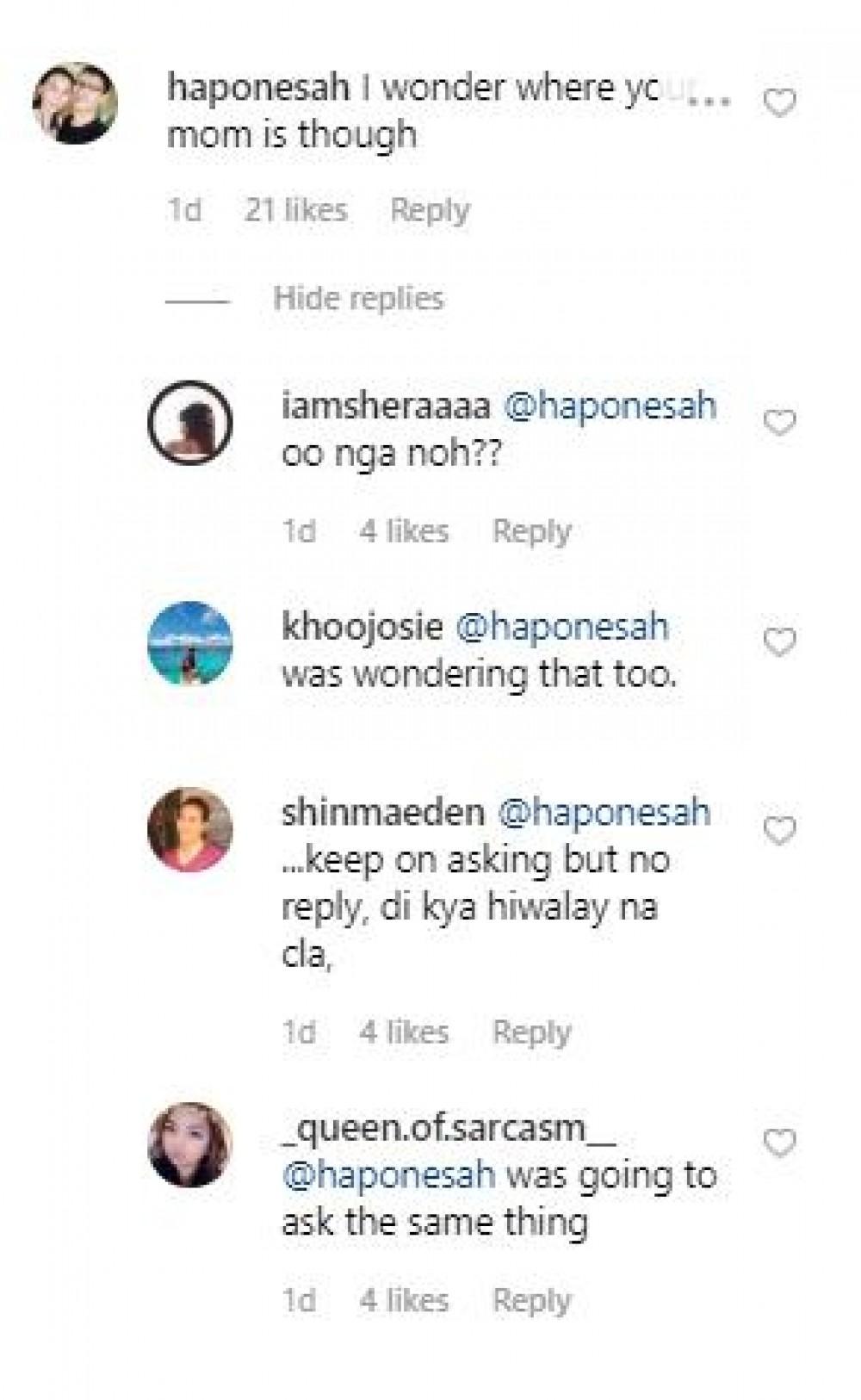Like khoojosie's reply with the heart icon
The image size is (861, 1400).
pyautogui.click(x=780, y=642)
